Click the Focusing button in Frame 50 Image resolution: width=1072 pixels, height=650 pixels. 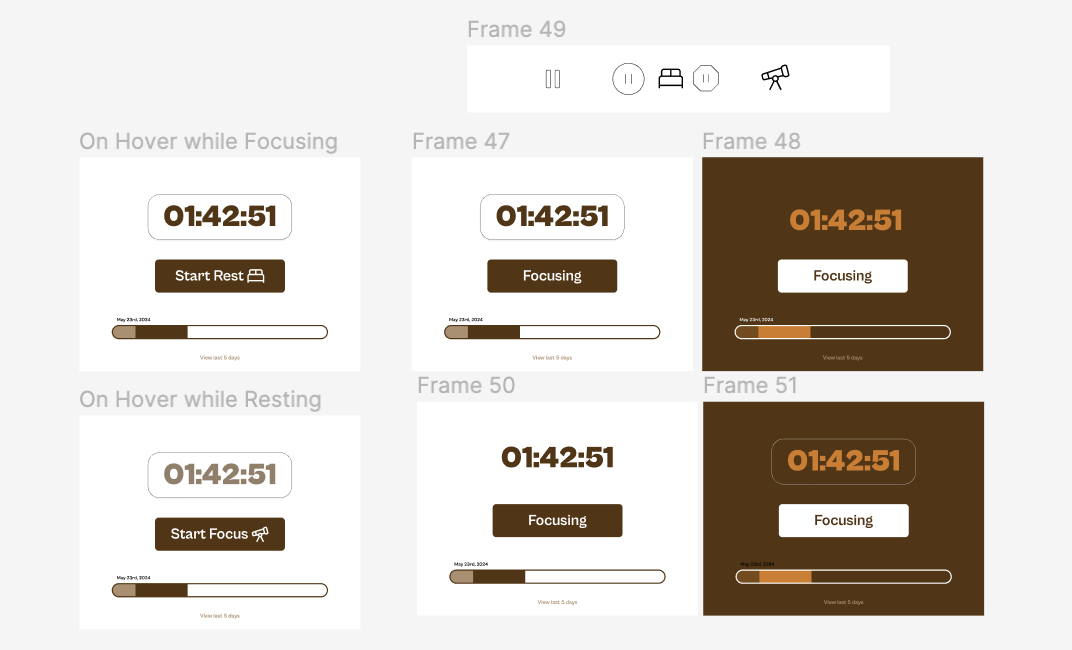(x=557, y=520)
